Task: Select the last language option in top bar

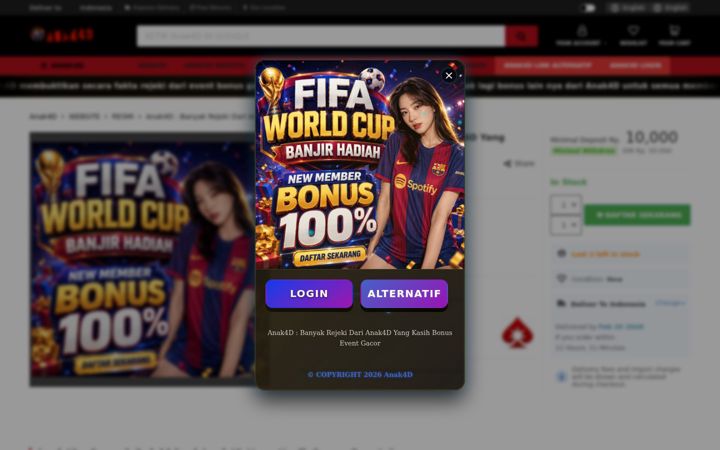Action: (671, 8)
